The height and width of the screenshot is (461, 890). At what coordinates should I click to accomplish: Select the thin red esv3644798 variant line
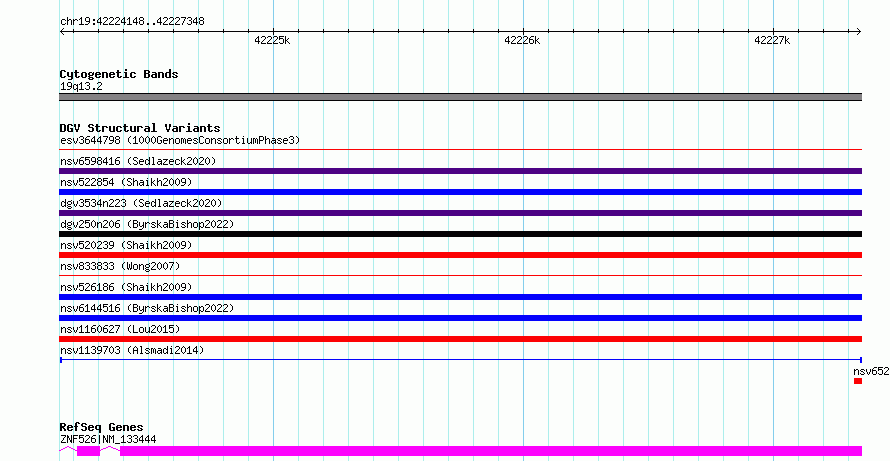click(x=461, y=150)
